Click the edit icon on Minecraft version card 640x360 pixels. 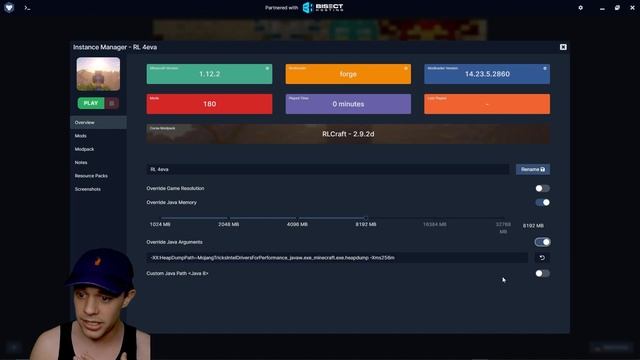point(267,68)
